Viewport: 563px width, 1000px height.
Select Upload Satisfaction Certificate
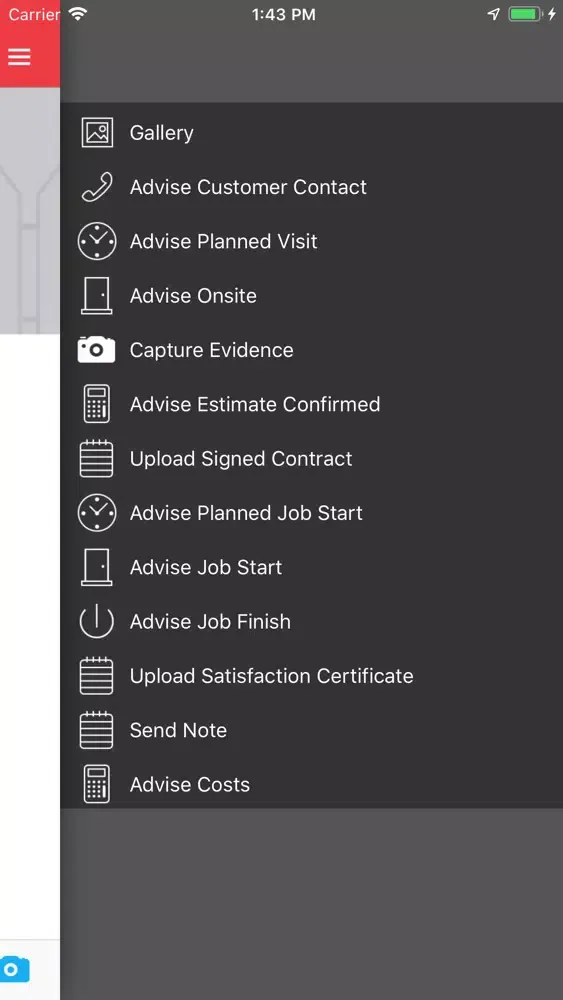311,675
